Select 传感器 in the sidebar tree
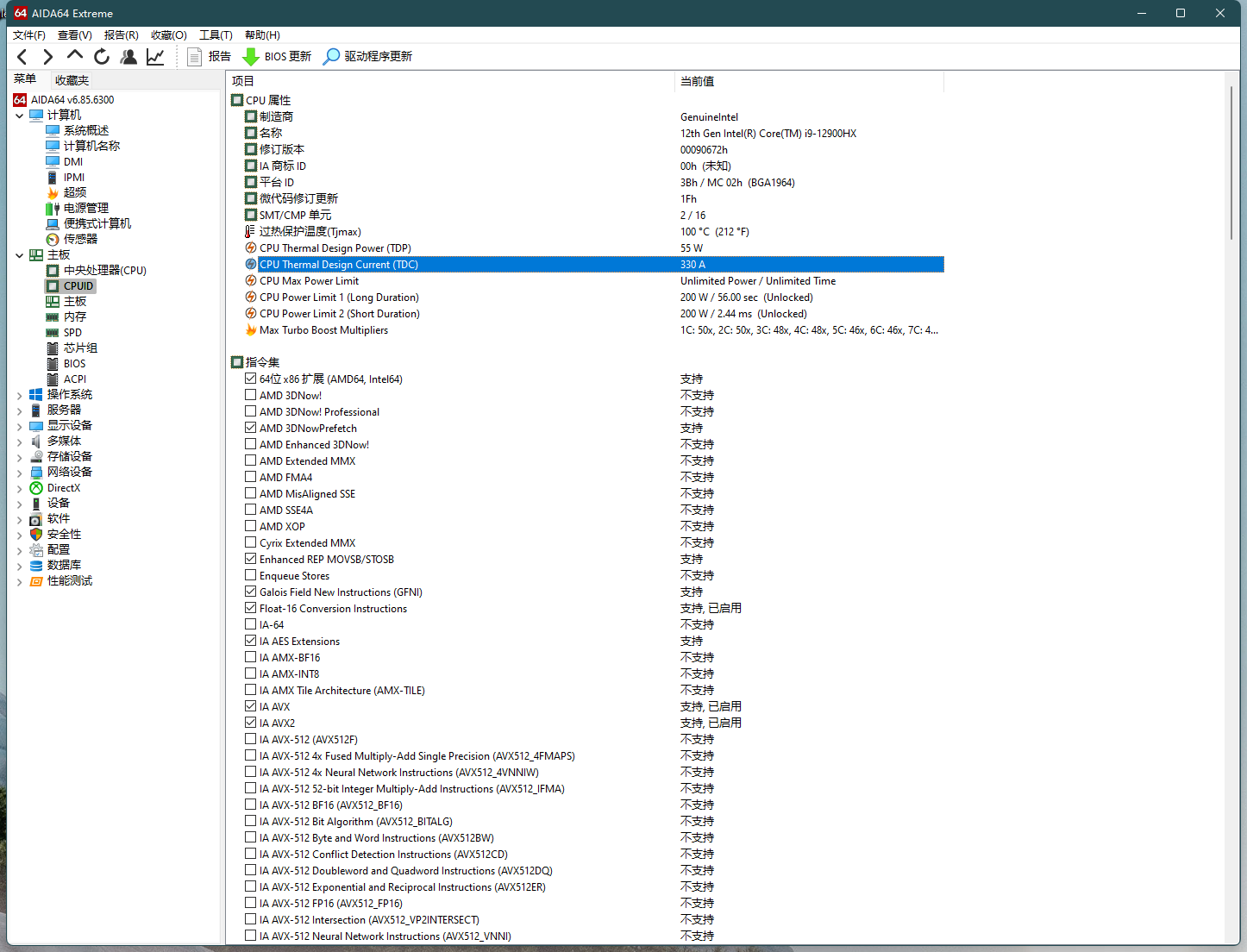The width and height of the screenshot is (1247, 952). [x=80, y=239]
